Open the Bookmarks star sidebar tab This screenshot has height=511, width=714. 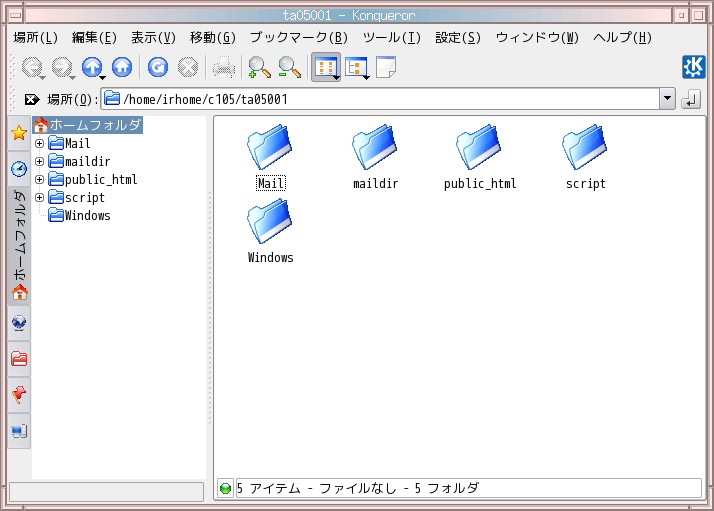[19, 133]
